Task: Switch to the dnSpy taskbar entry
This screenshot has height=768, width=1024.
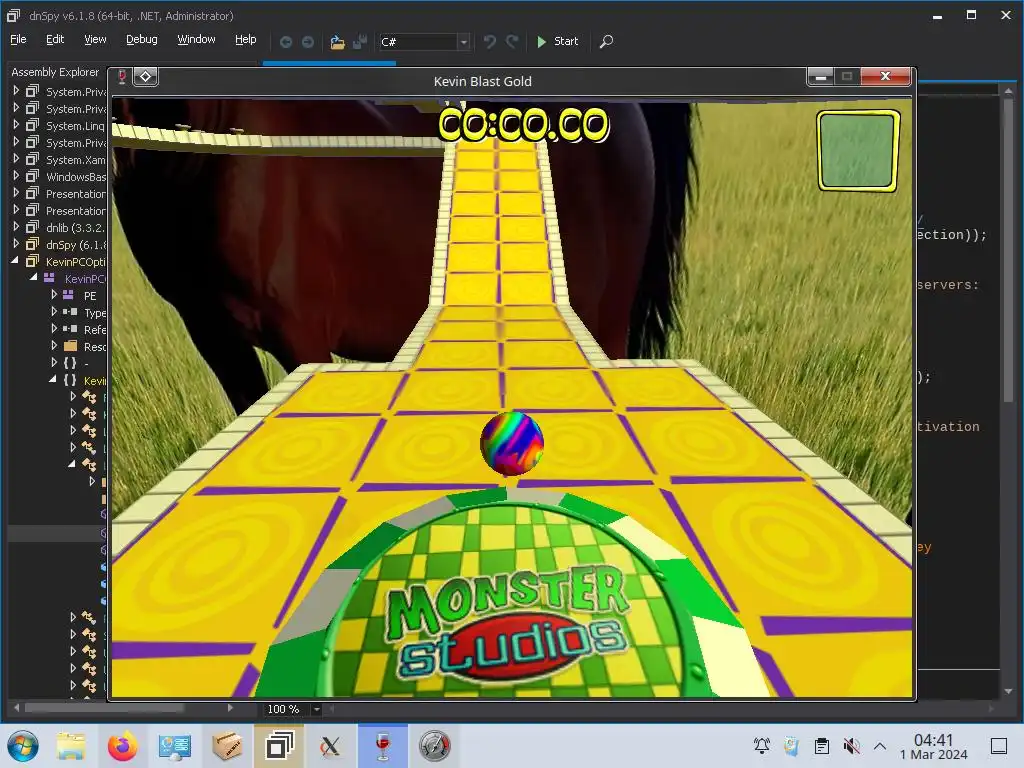Action: point(280,746)
